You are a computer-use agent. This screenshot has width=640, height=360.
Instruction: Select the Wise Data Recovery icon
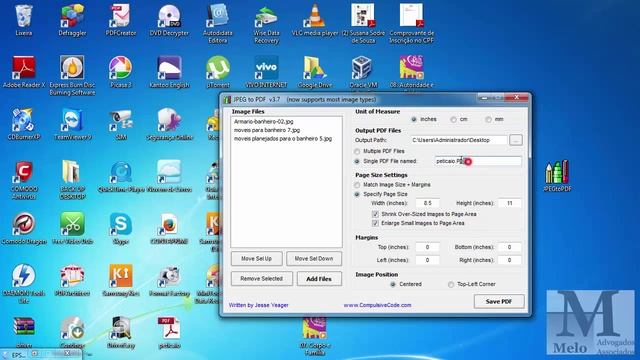point(266,24)
